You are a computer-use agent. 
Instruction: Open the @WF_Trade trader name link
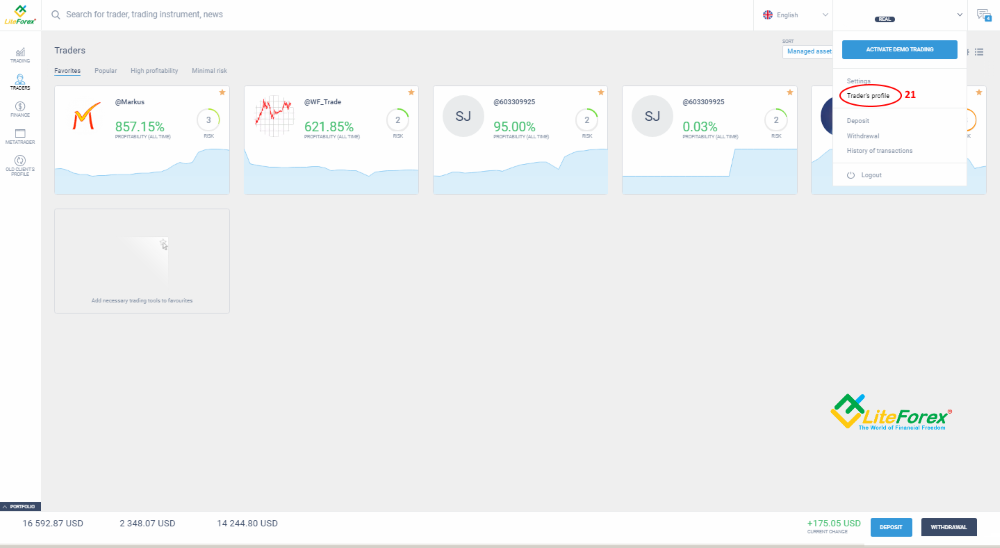[323, 102]
